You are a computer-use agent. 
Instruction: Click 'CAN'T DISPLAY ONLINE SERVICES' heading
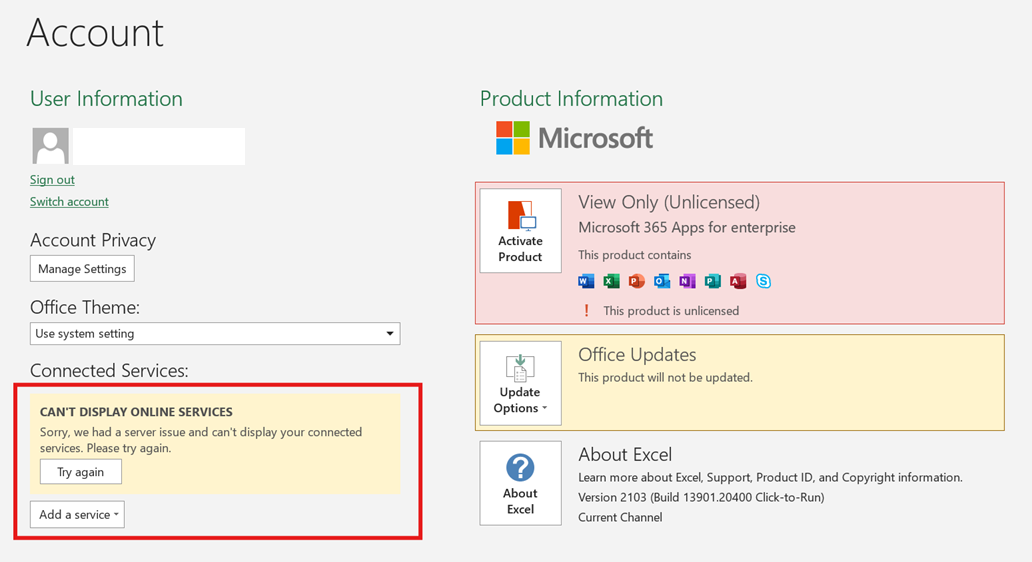[x=136, y=412]
